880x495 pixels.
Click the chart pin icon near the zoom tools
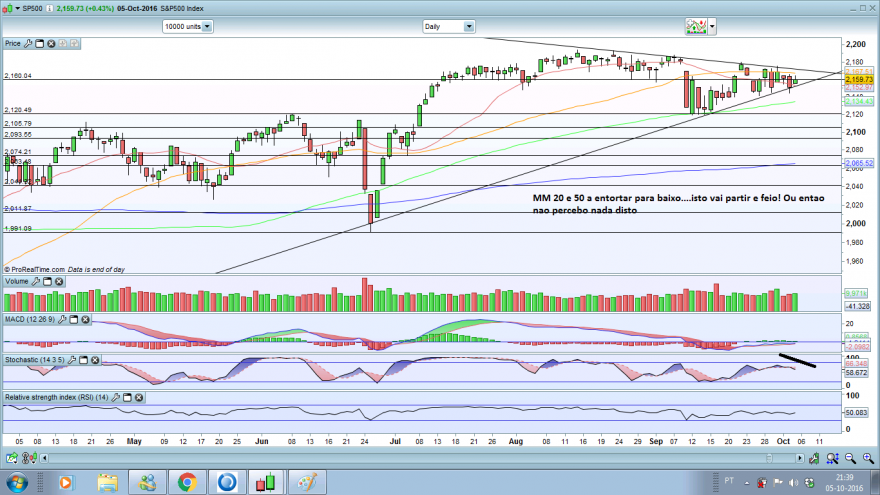814,459
